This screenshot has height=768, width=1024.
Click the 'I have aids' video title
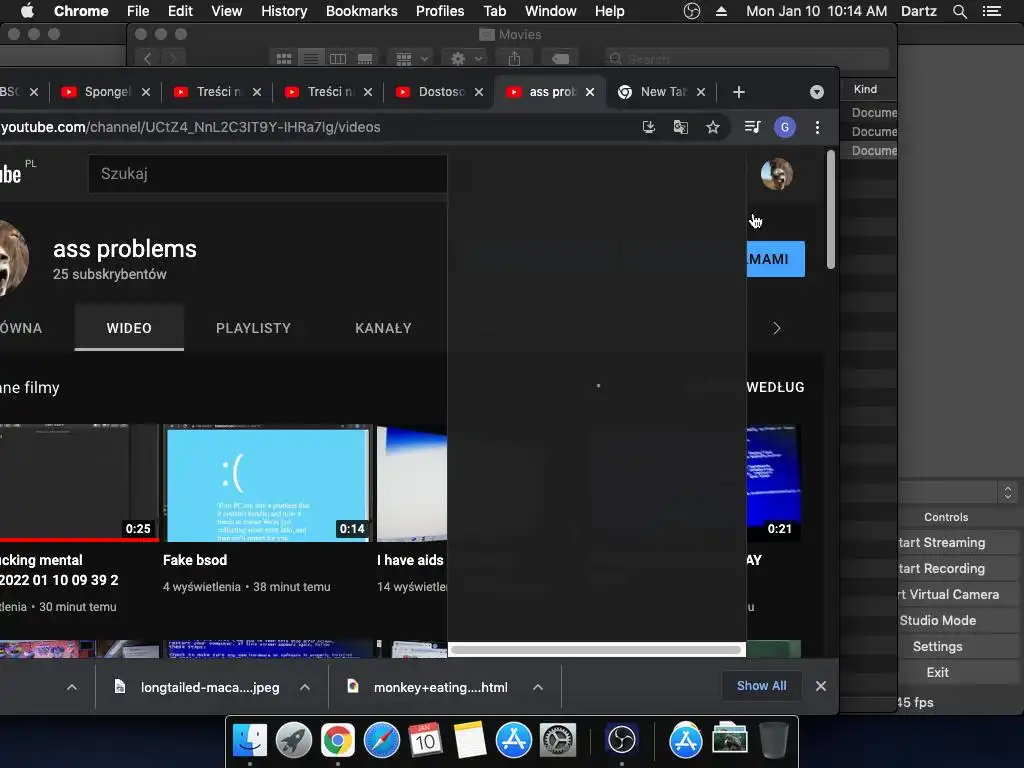[410, 560]
